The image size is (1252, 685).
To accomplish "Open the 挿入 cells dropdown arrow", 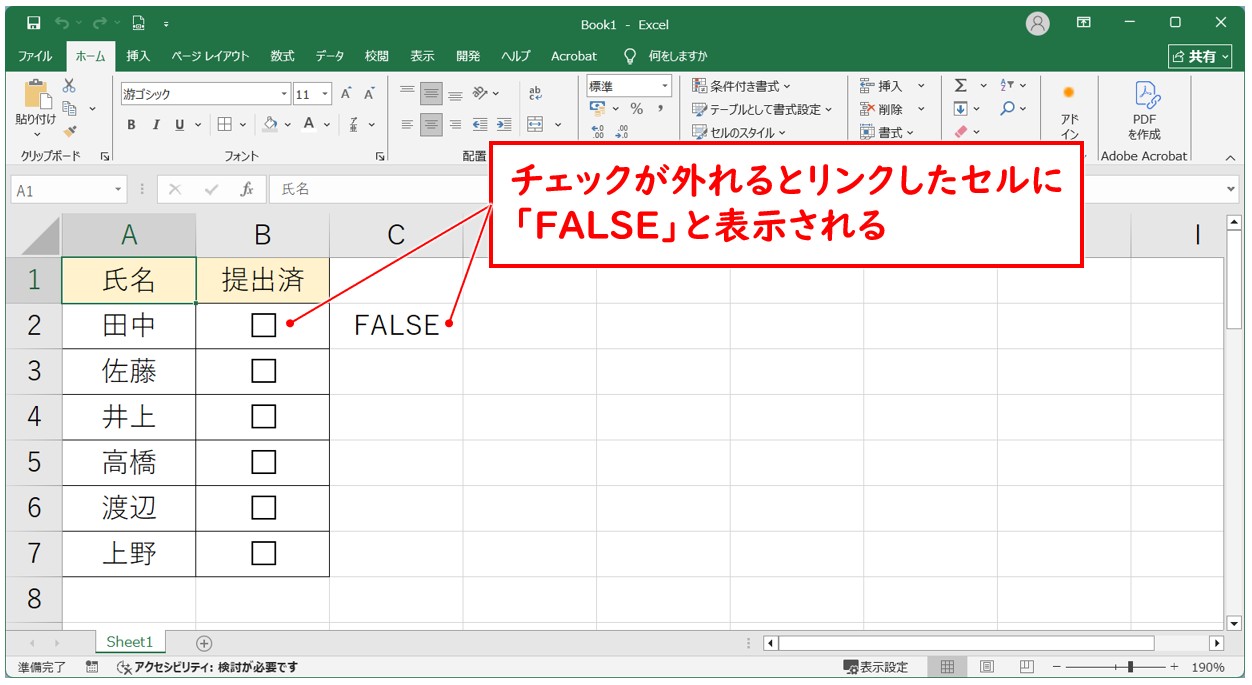I will (921, 86).
